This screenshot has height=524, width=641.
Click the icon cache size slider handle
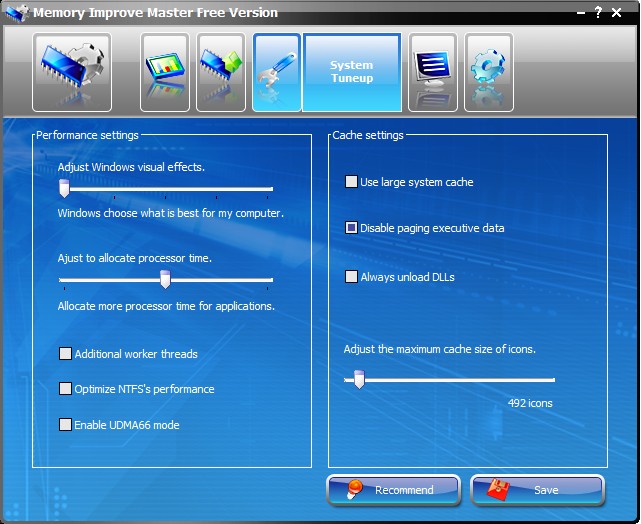(359, 380)
